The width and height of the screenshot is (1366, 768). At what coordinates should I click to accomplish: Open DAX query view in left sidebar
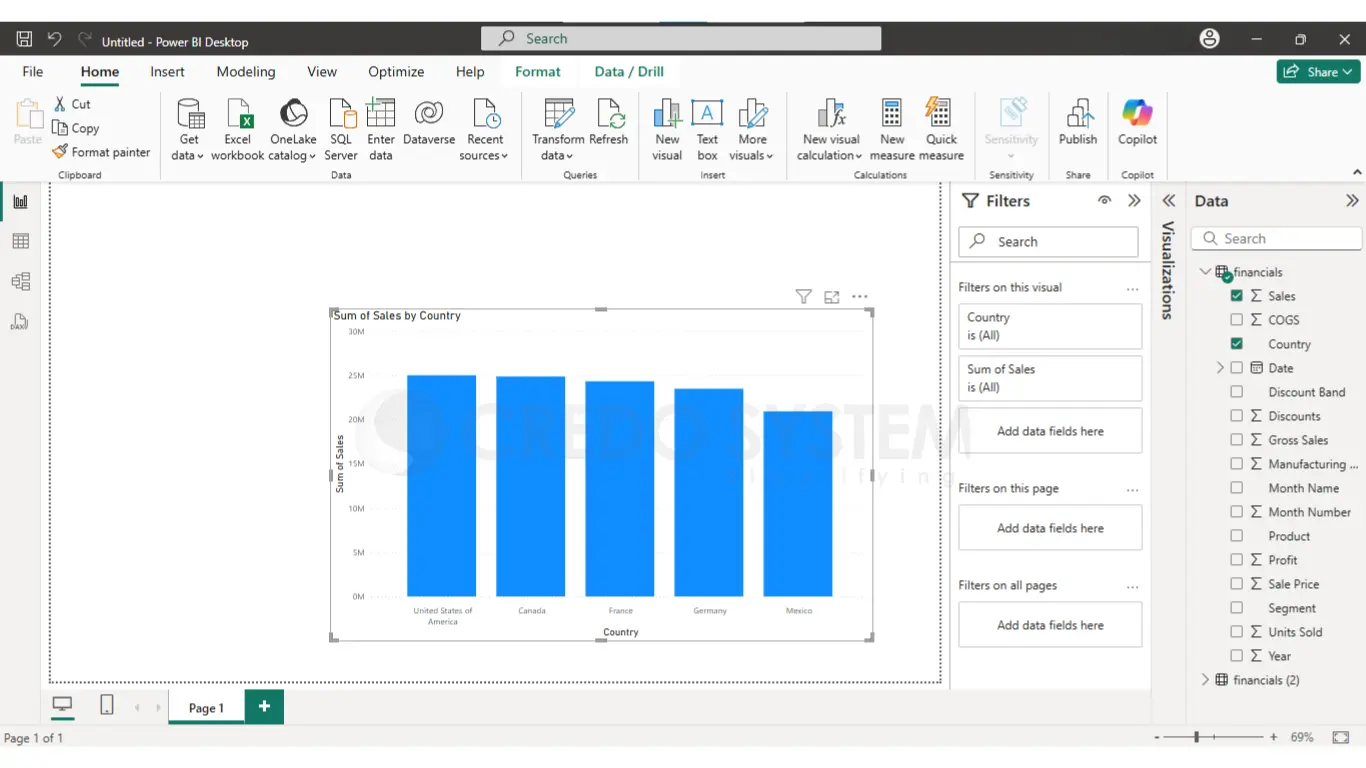[x=20, y=322]
